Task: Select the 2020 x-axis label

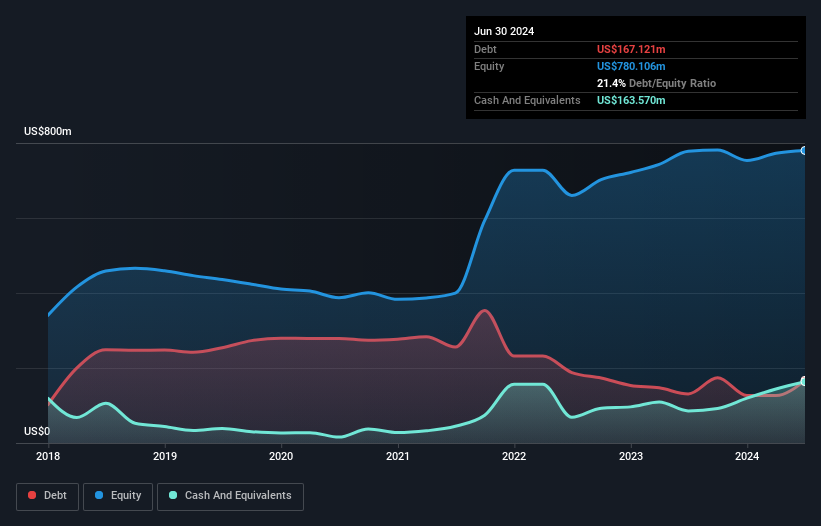Action: coord(281,457)
